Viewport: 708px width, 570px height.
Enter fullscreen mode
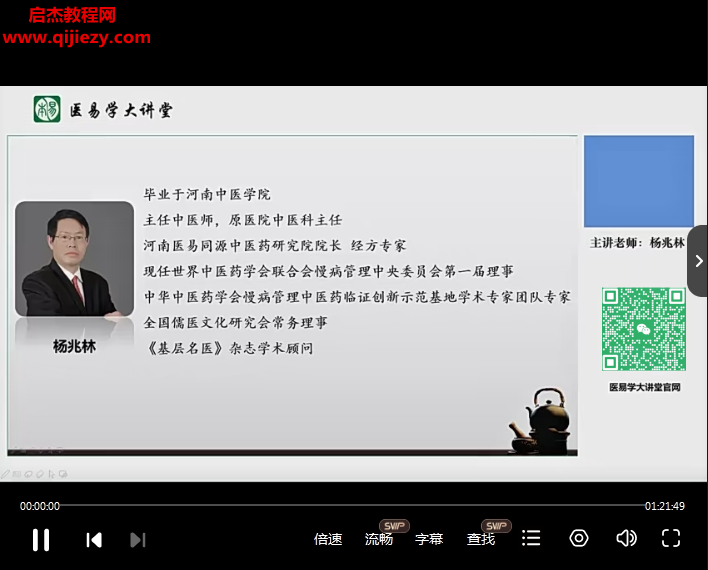tap(671, 538)
